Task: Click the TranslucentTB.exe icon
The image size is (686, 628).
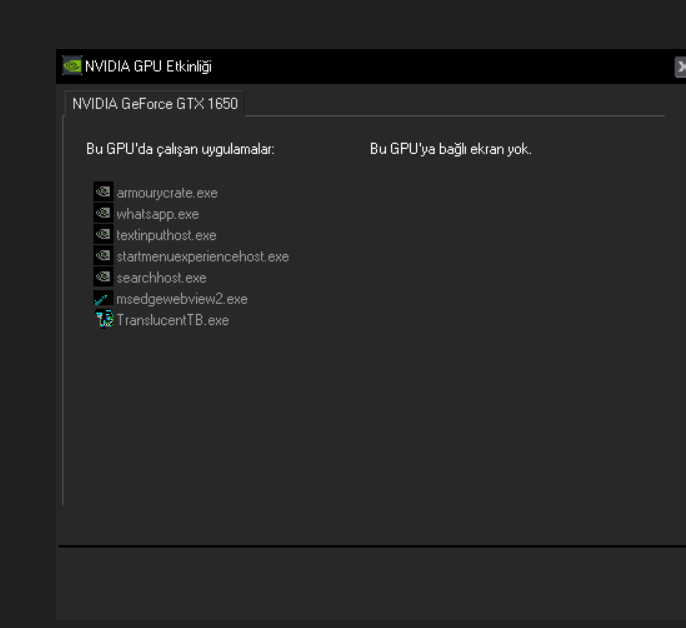Action: click(x=104, y=319)
